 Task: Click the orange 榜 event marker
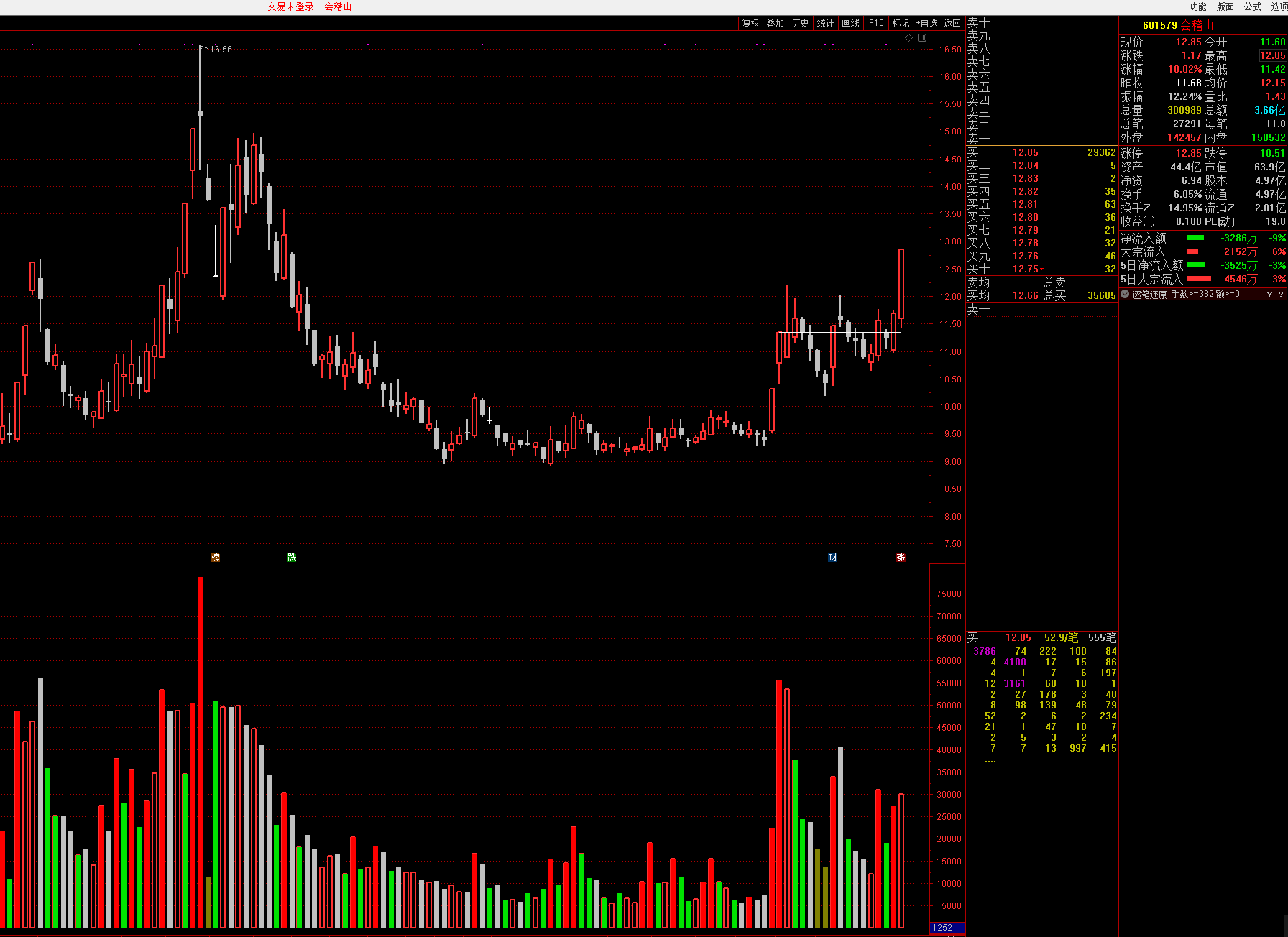coord(215,557)
